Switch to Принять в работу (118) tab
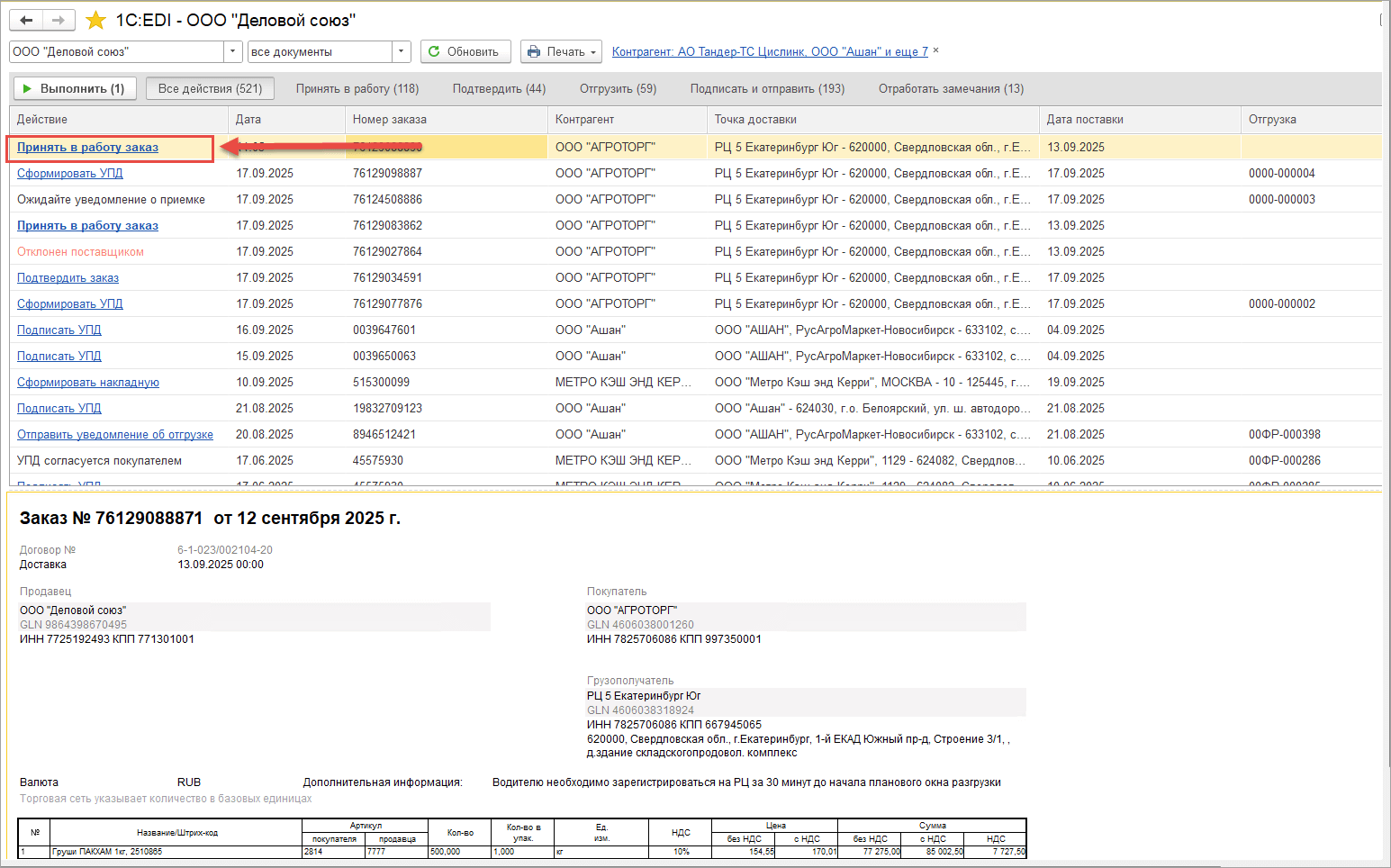Viewport: 1391px width, 868px height. [x=357, y=88]
